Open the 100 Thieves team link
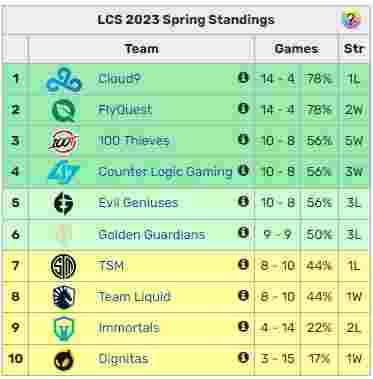The height and width of the screenshot is (379, 373). (133, 140)
